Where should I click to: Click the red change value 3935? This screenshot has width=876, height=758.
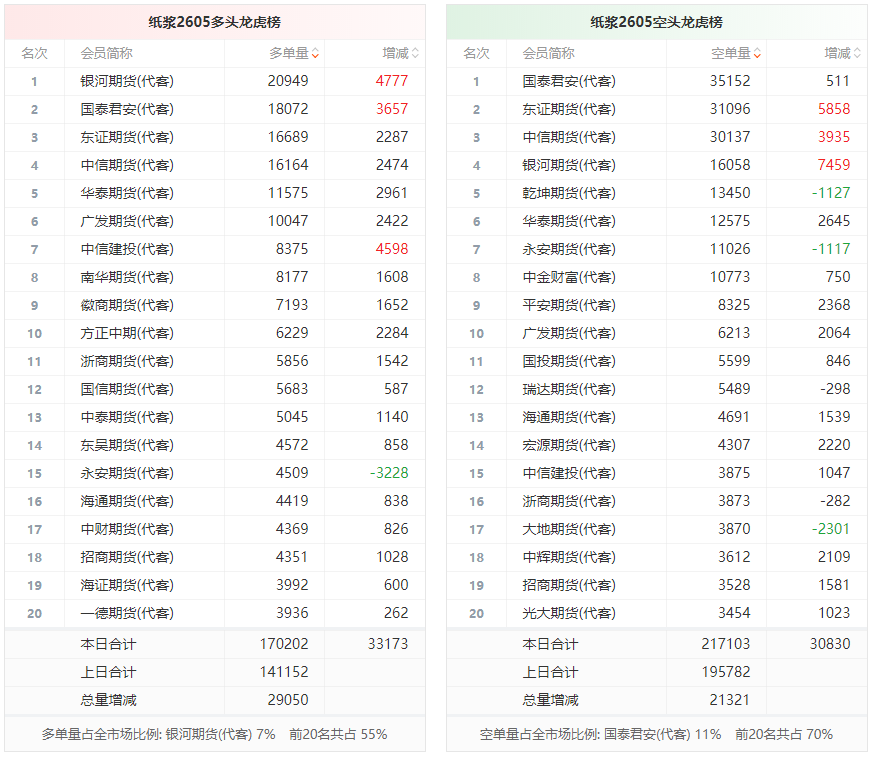(x=834, y=137)
